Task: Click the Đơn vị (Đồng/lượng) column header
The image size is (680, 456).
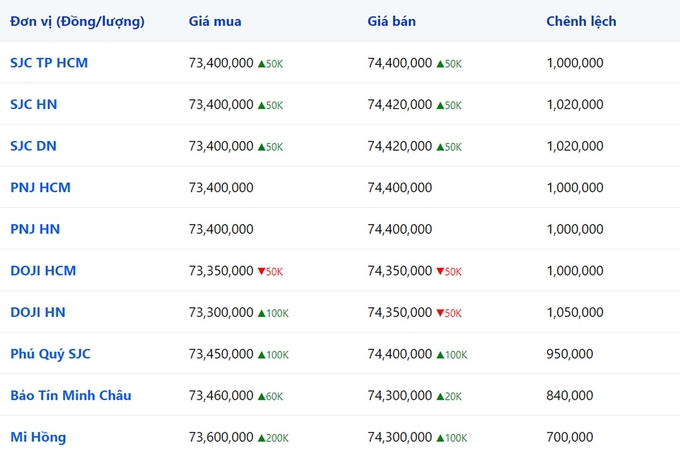Action: click(77, 22)
